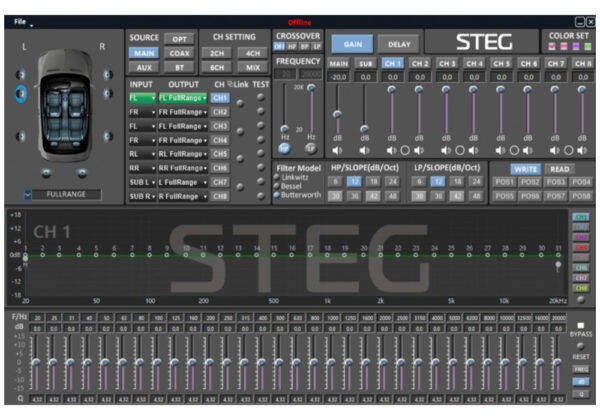
Task: Click the HP round knob under frequency
Action: [284, 148]
